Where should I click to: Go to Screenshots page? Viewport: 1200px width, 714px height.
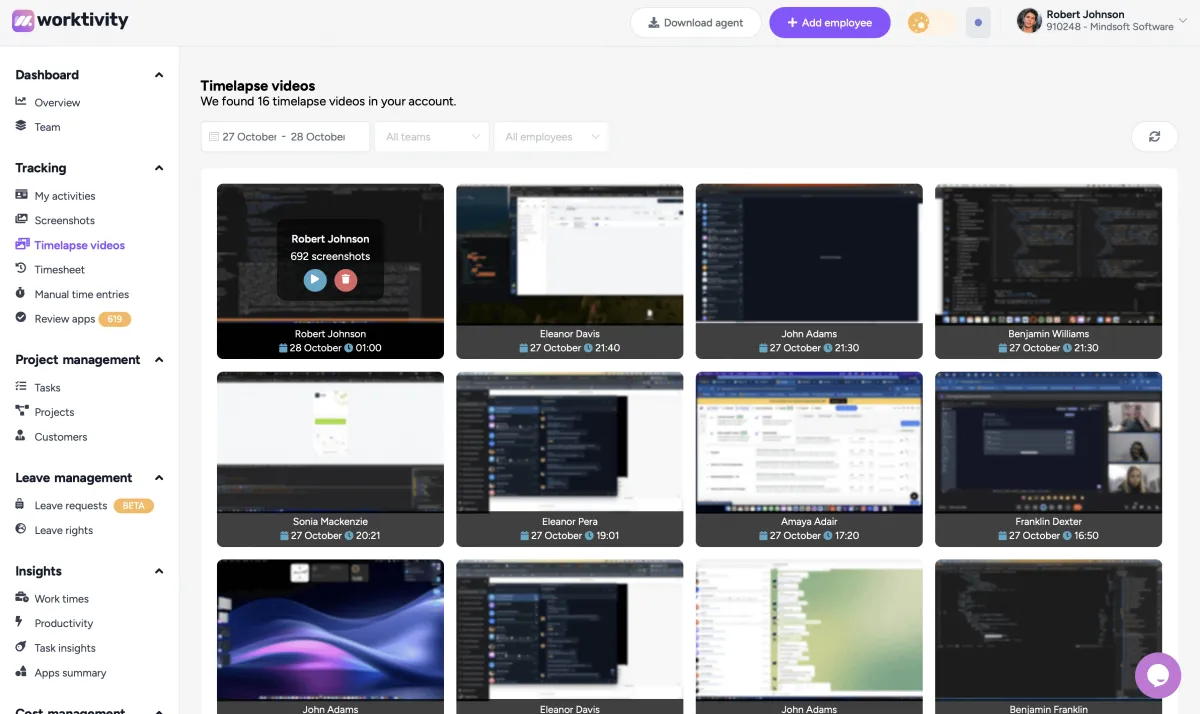tap(65, 220)
